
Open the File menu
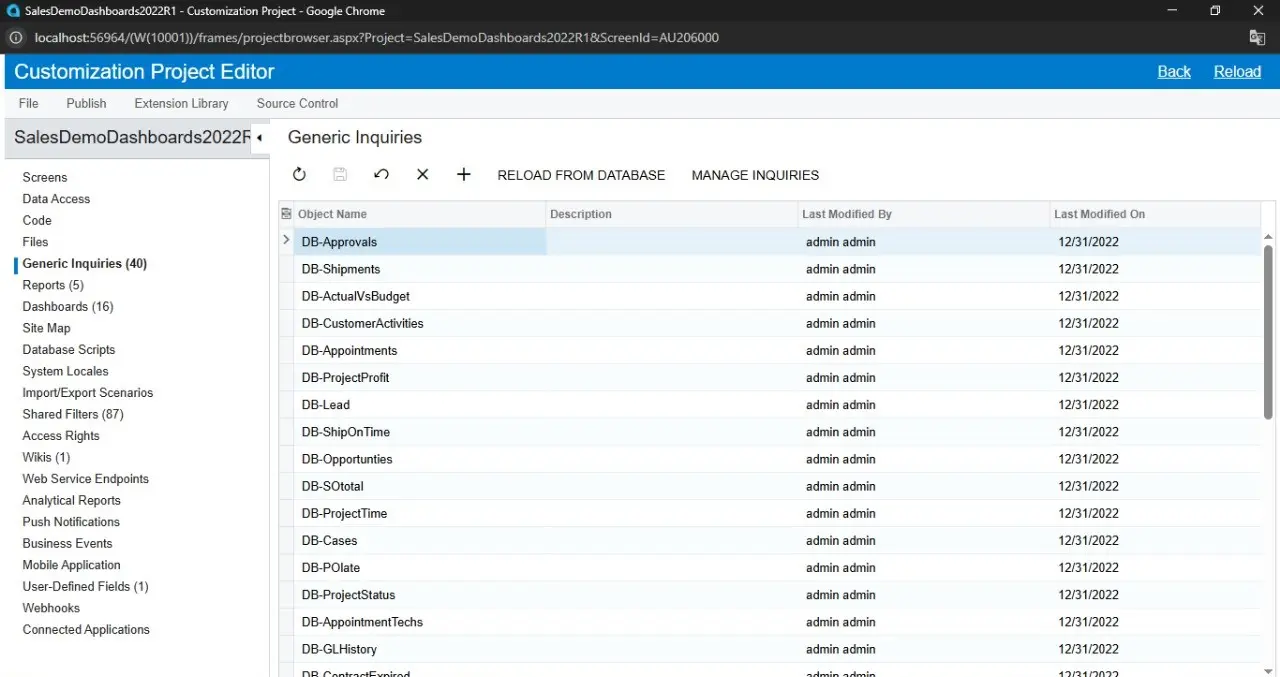click(x=28, y=103)
